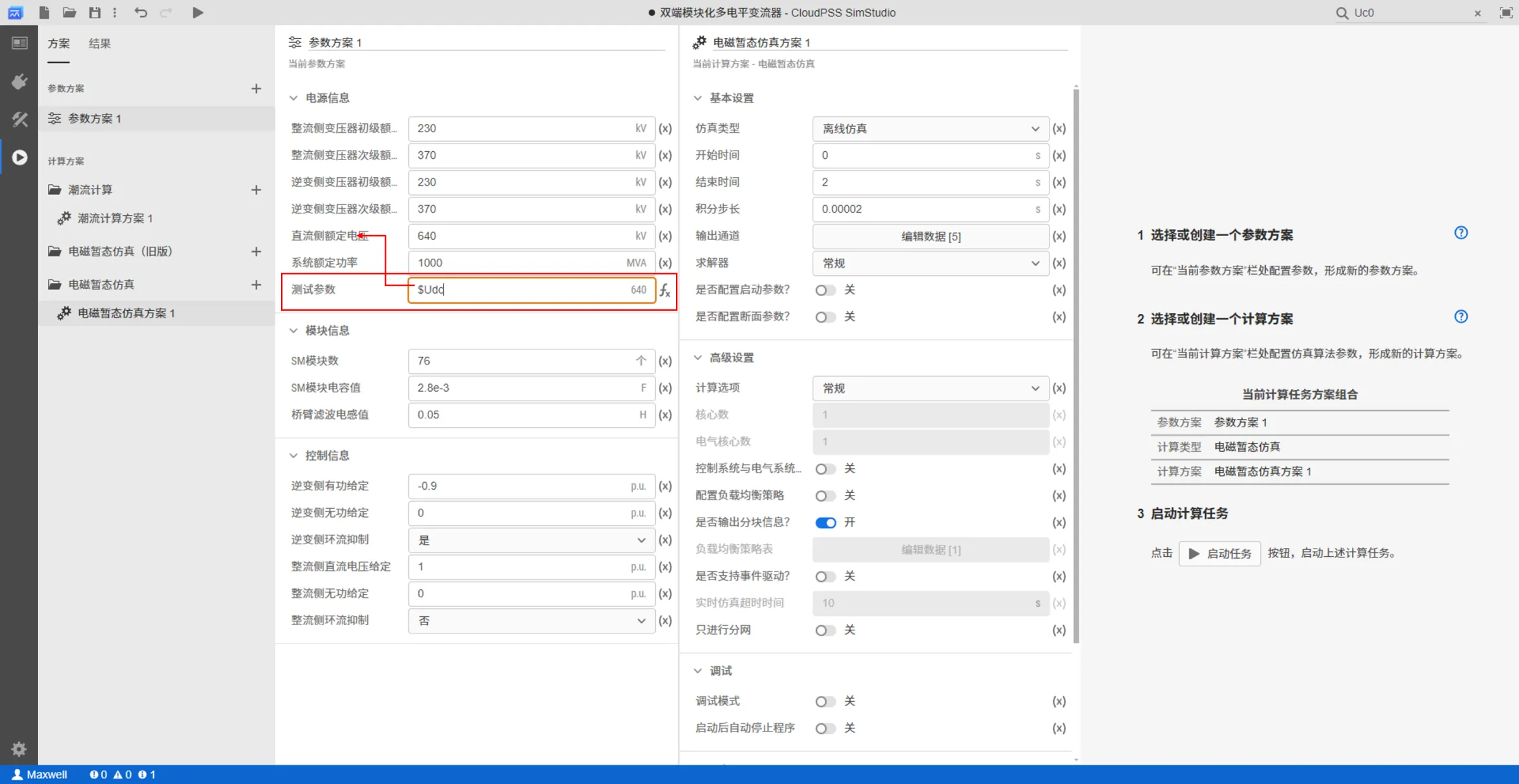Turn off 是否输出分块信息 switch
This screenshot has height=784, width=1519.
coord(826,523)
